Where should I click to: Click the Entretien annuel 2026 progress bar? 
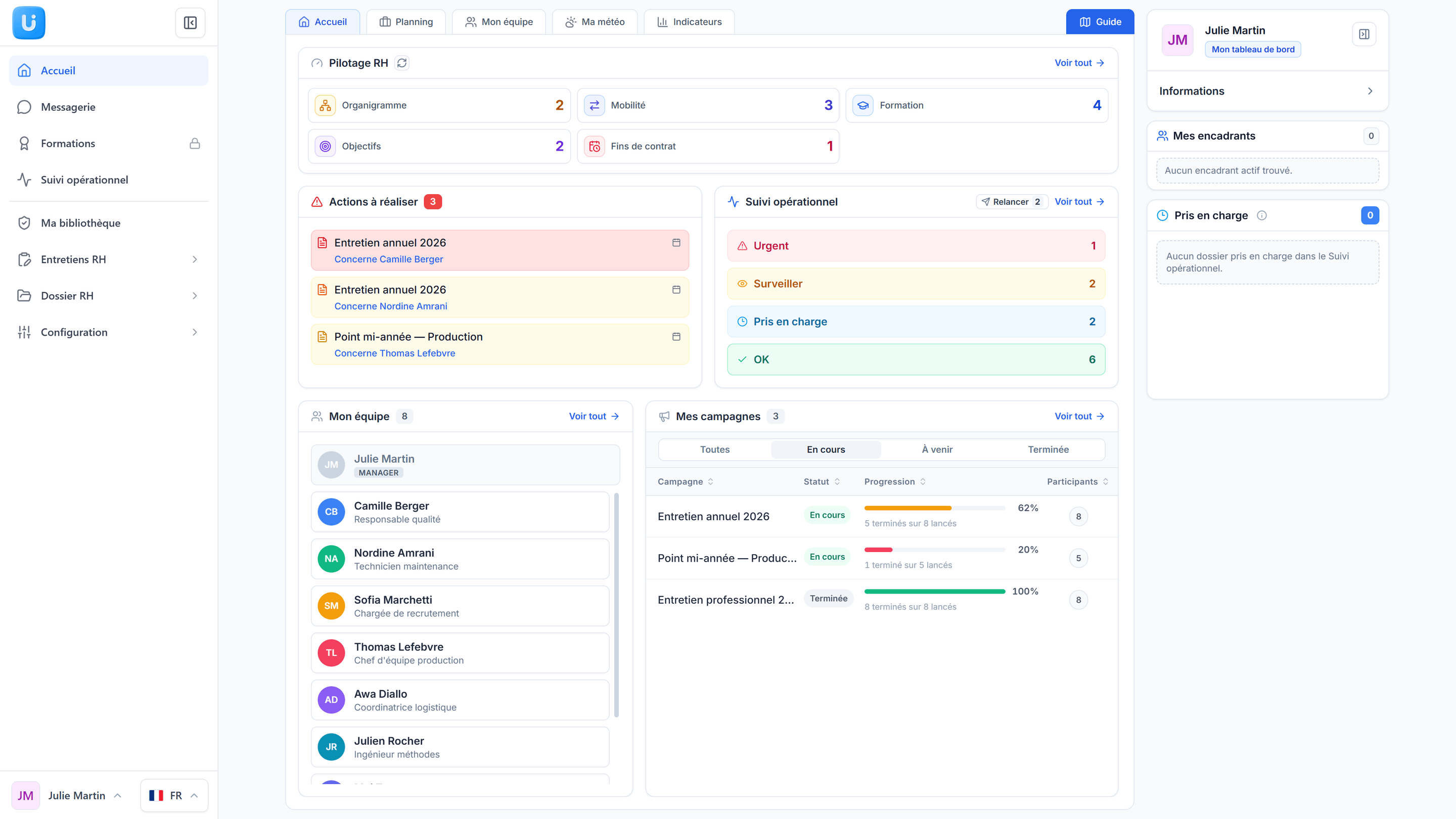pyautogui.click(x=934, y=508)
